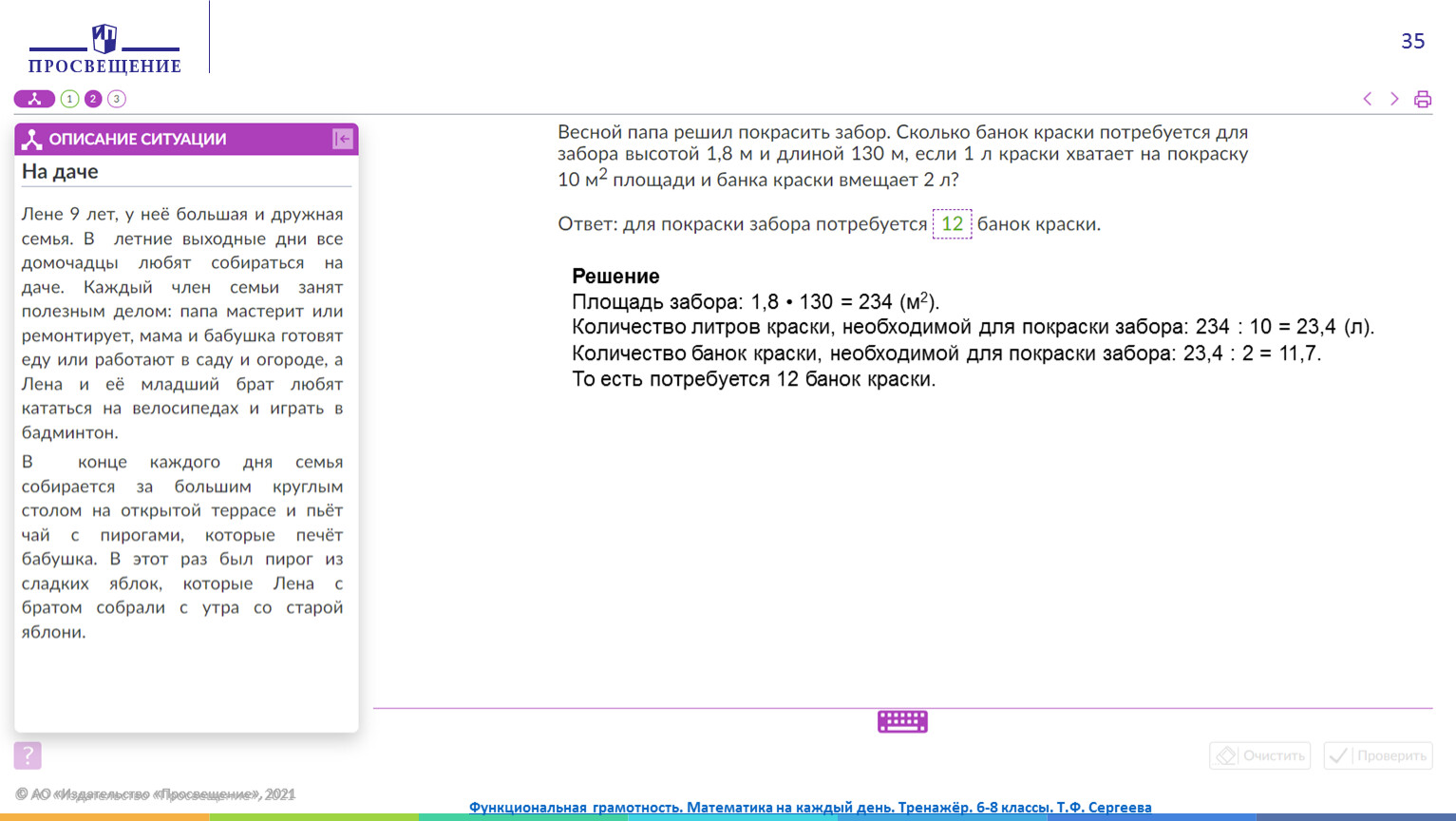The height and width of the screenshot is (821, 1456).
Task: Open help with the question mark icon
Action: tap(28, 755)
